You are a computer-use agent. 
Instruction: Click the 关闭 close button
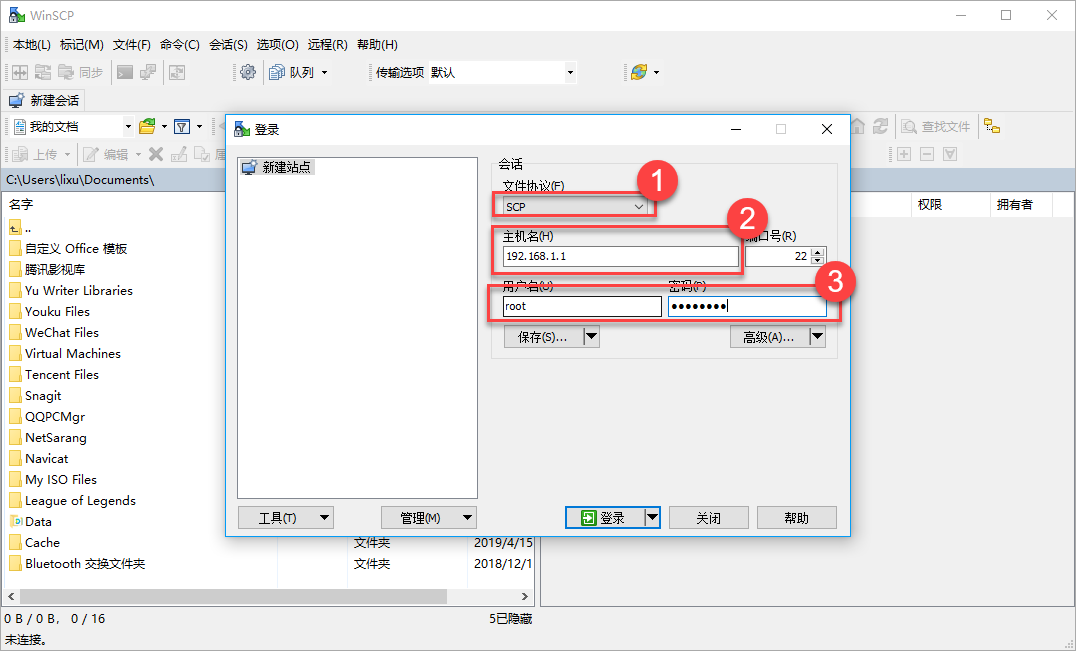tap(708, 518)
